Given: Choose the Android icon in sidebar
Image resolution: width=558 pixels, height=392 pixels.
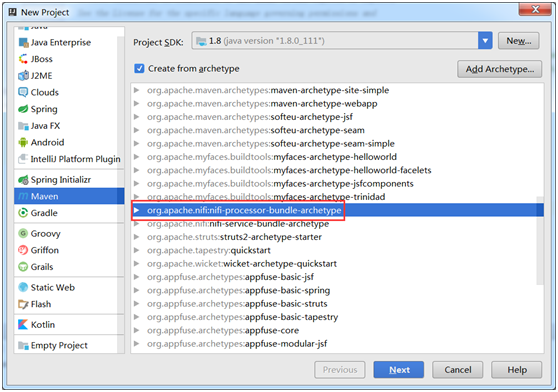Looking at the screenshot, I should (23, 142).
